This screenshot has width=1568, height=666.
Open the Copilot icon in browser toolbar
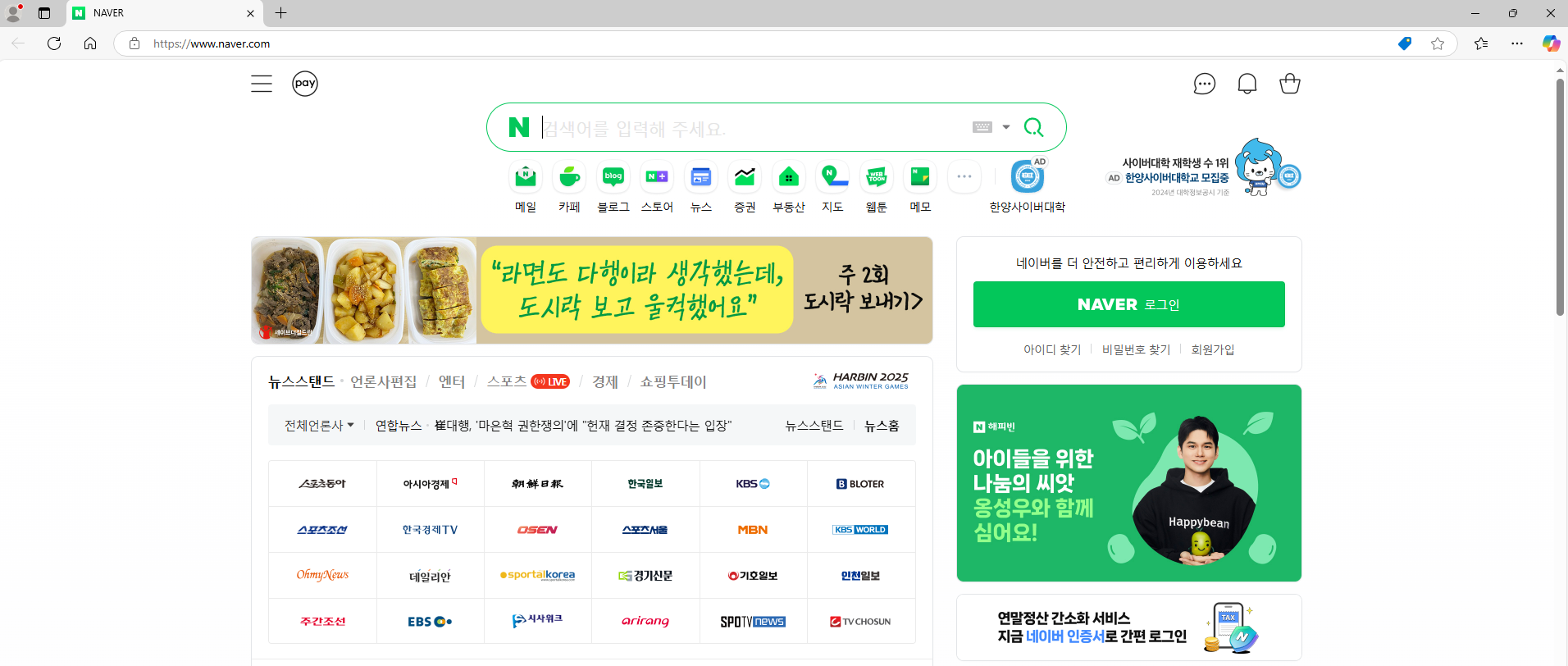(x=1551, y=43)
